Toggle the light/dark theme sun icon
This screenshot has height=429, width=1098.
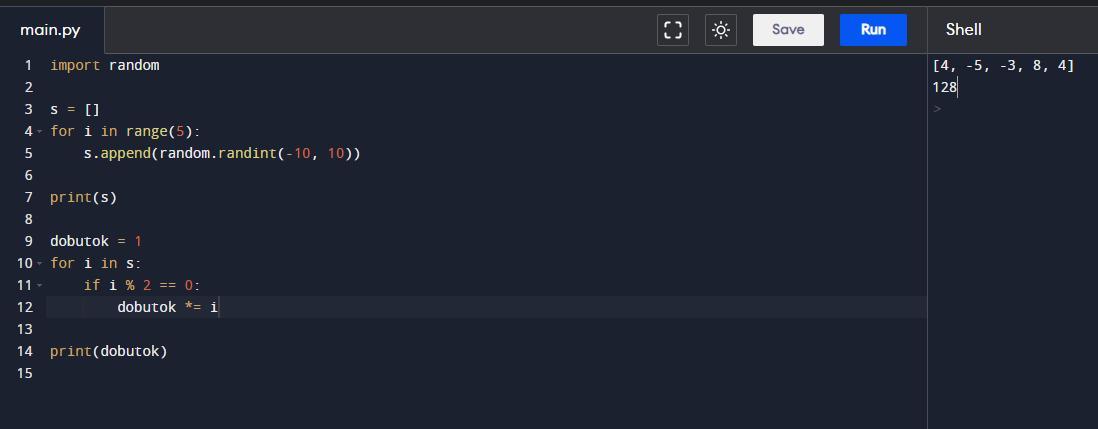click(x=721, y=30)
